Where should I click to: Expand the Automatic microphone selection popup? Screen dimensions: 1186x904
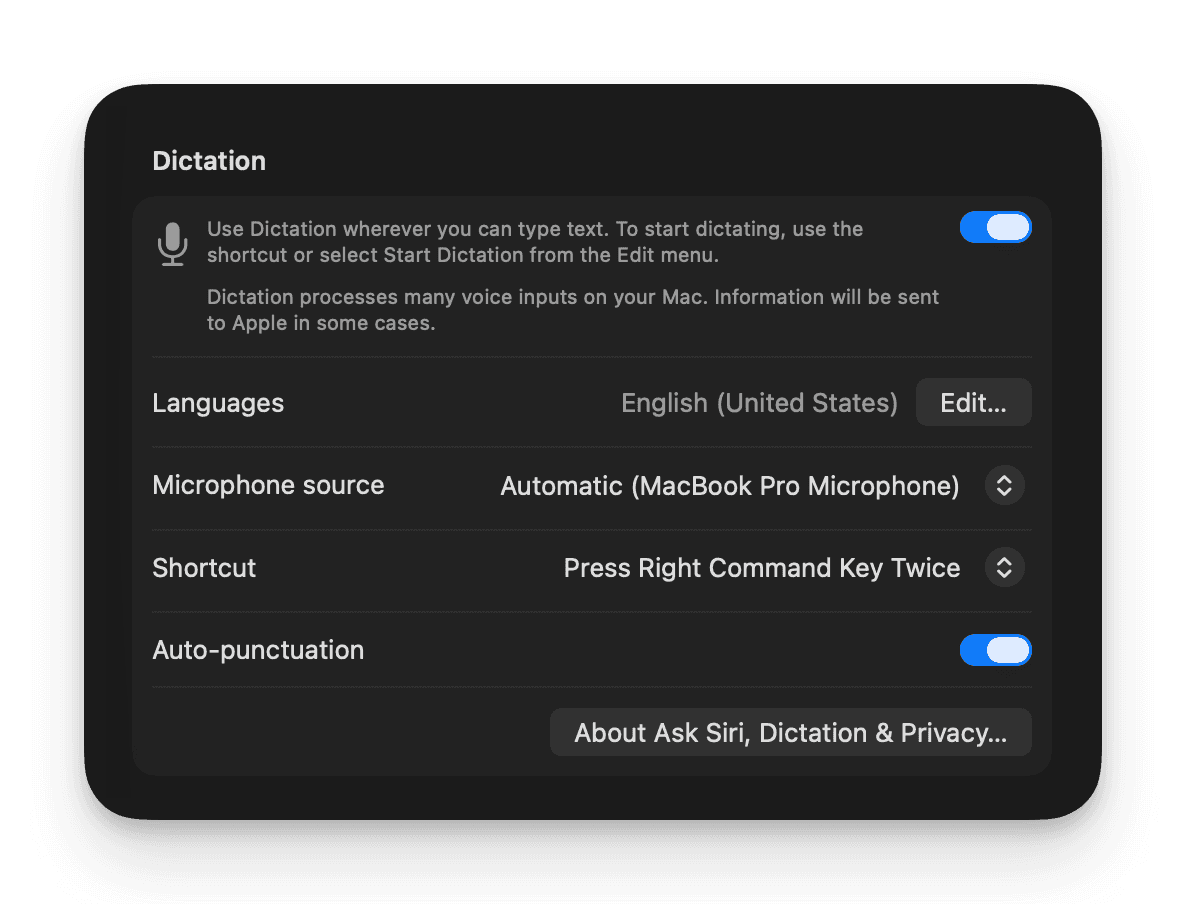(730, 485)
